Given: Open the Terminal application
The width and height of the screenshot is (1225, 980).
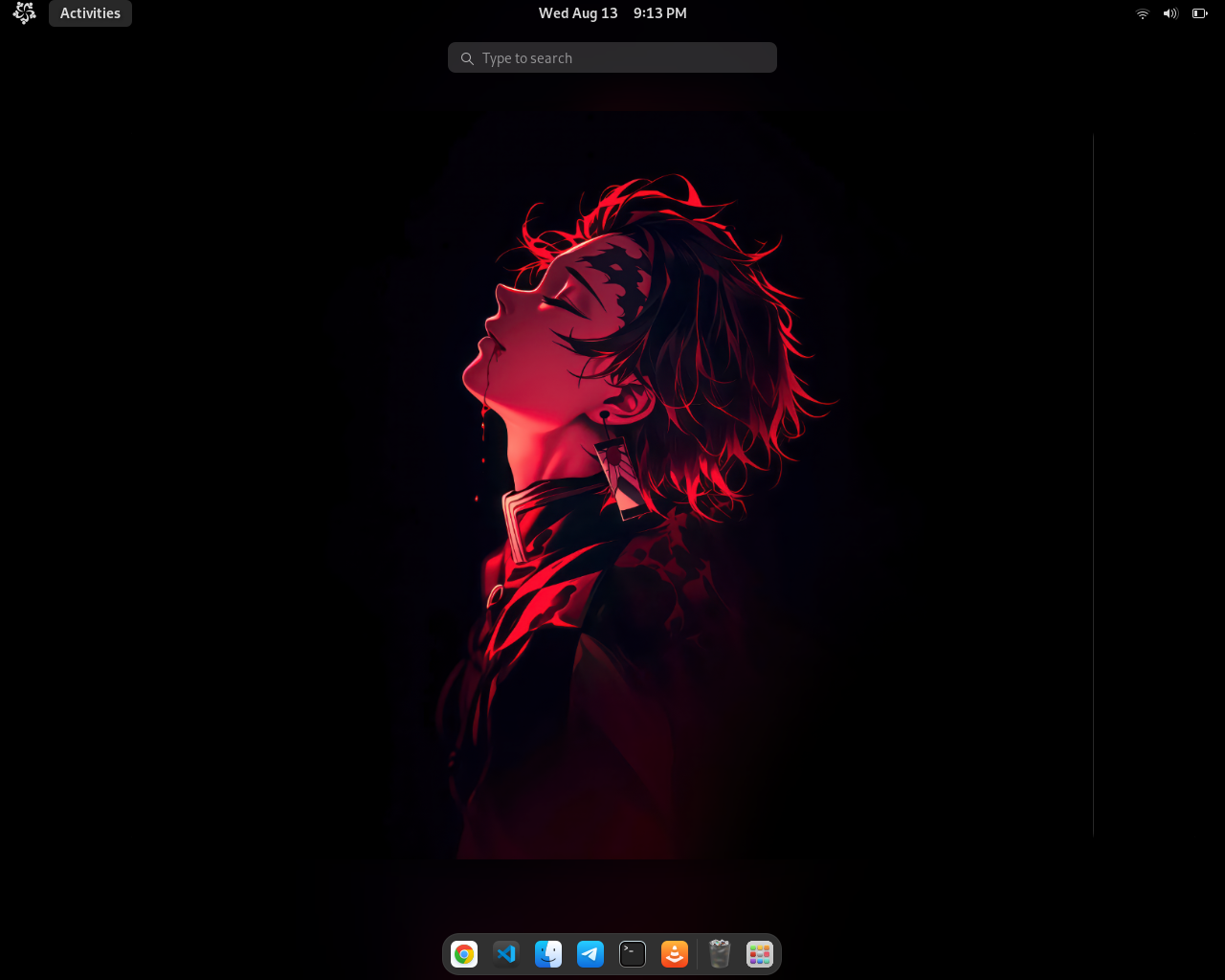Looking at the screenshot, I should tap(633, 953).
